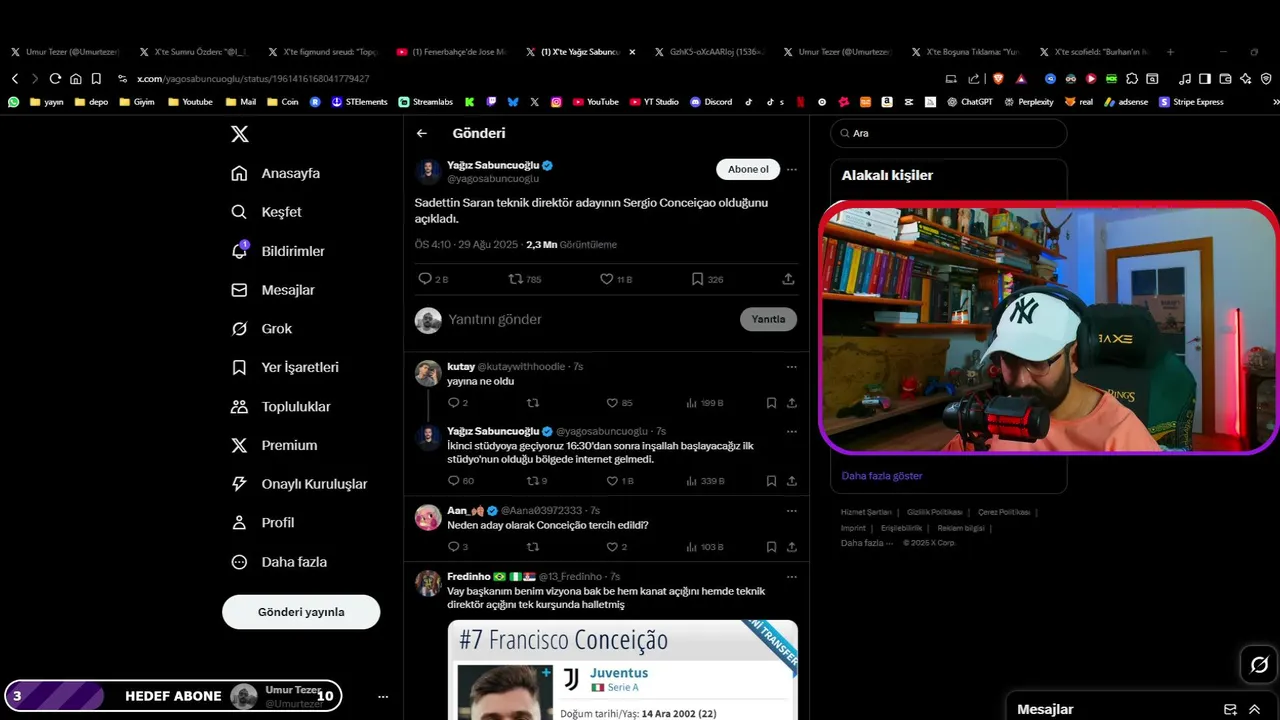Open Bildirimler in sidebar

278,251
